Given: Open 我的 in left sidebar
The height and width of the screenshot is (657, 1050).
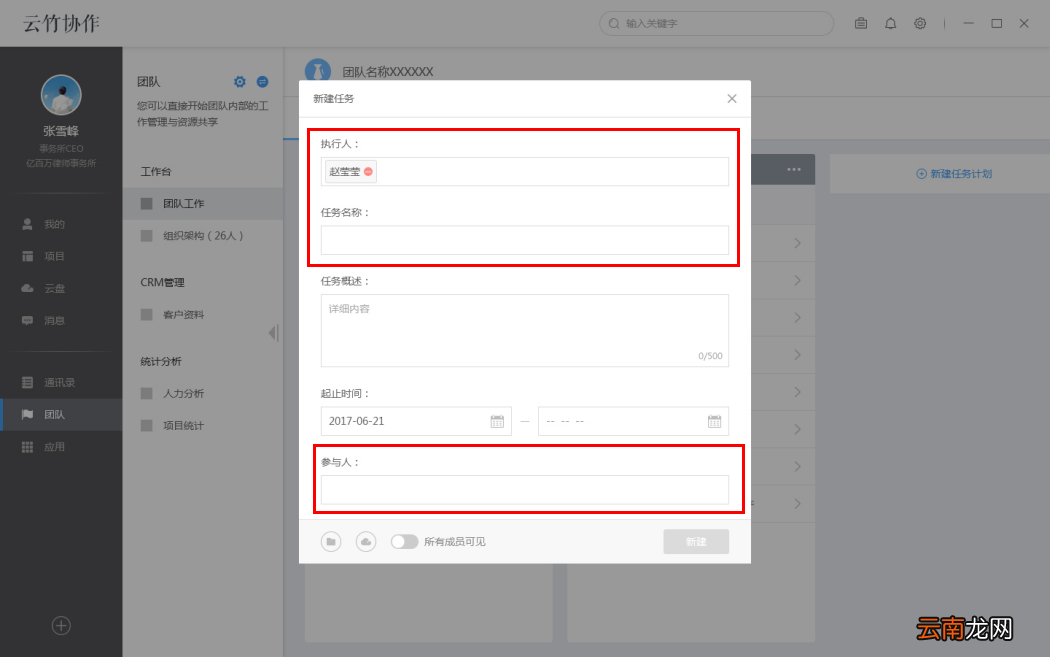Looking at the screenshot, I should pyautogui.click(x=61, y=224).
